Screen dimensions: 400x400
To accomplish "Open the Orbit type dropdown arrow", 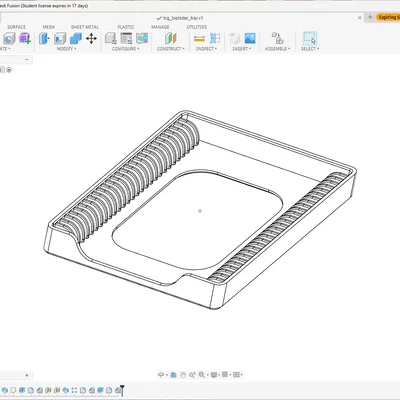I will 167,375.
